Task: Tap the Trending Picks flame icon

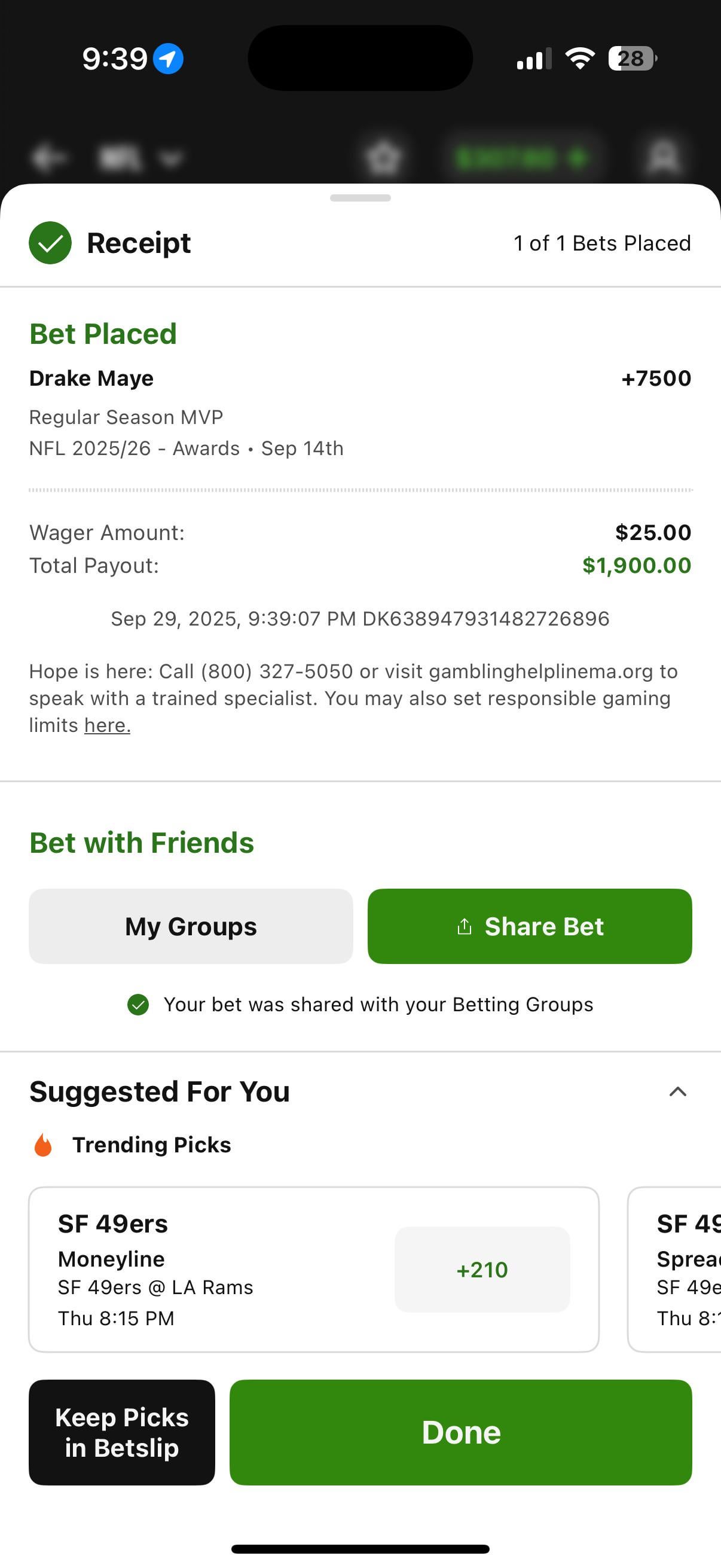Action: (43, 1145)
